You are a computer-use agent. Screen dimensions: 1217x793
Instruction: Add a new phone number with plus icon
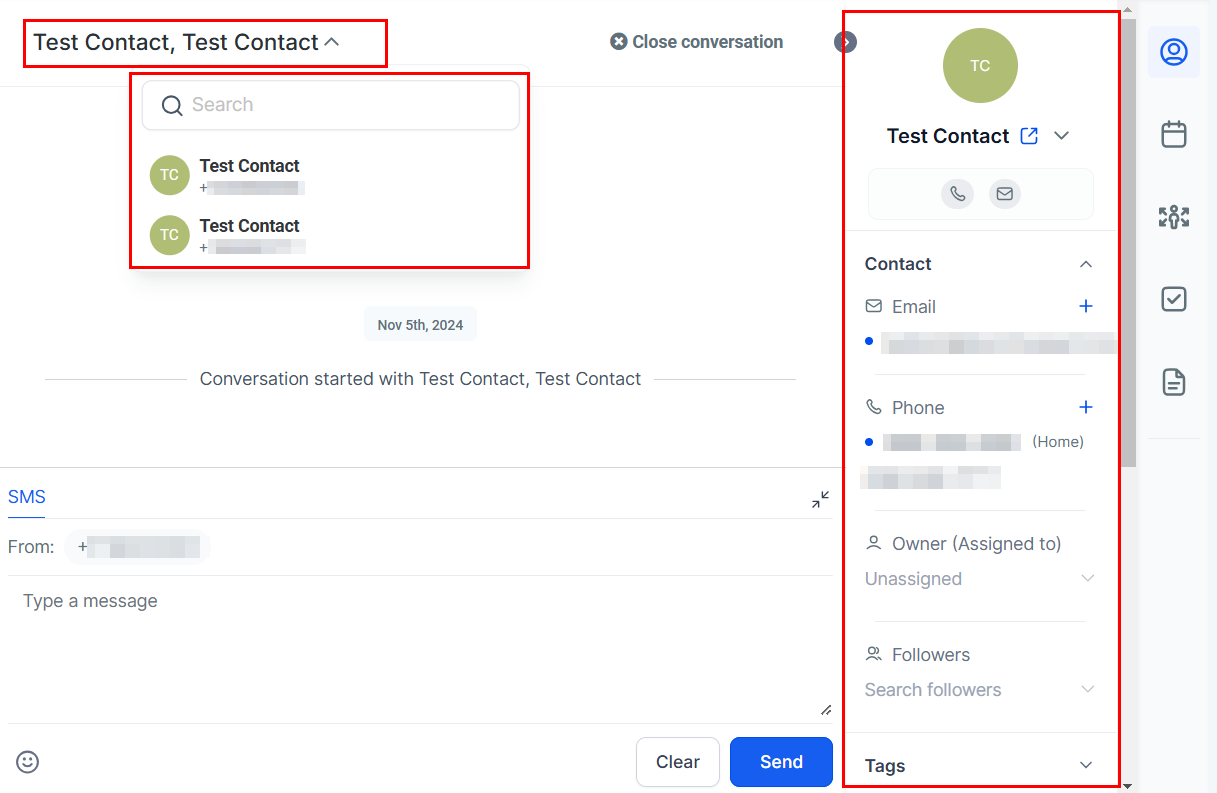point(1086,408)
